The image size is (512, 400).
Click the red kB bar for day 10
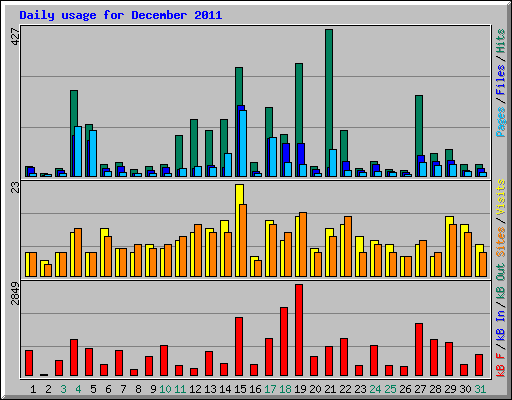tap(164, 361)
